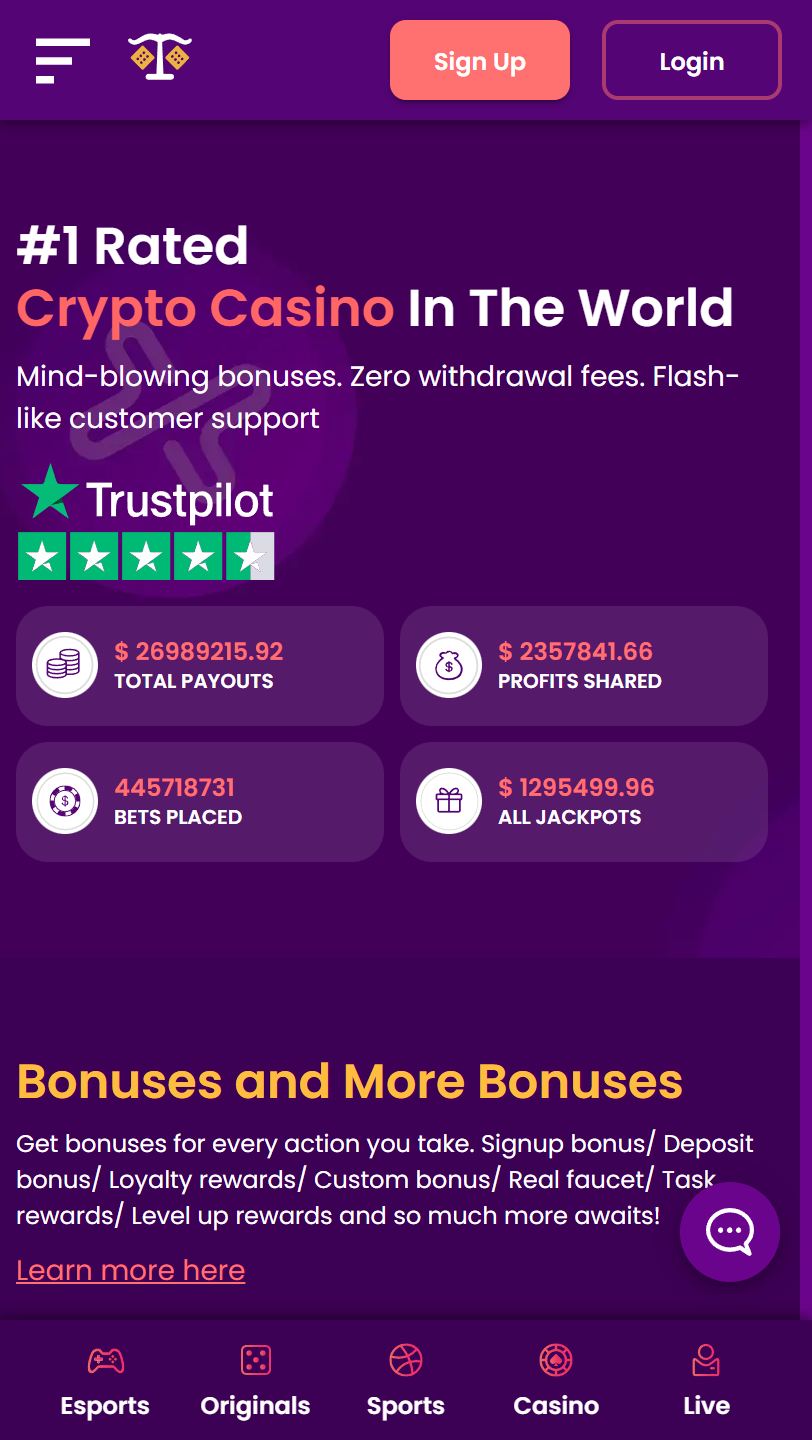Tap the poker chip icon on Bets Placed
The width and height of the screenshot is (812, 1440).
(64, 800)
